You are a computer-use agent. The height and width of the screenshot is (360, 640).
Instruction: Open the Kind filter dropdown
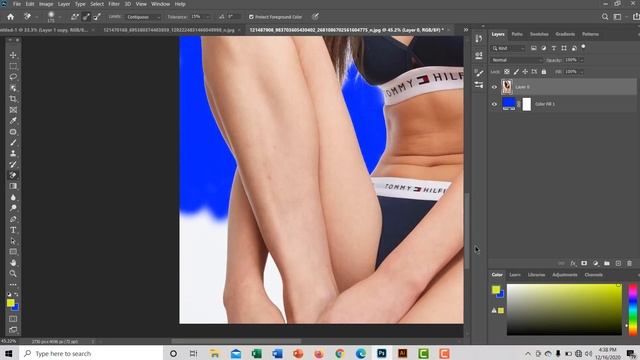(508, 48)
